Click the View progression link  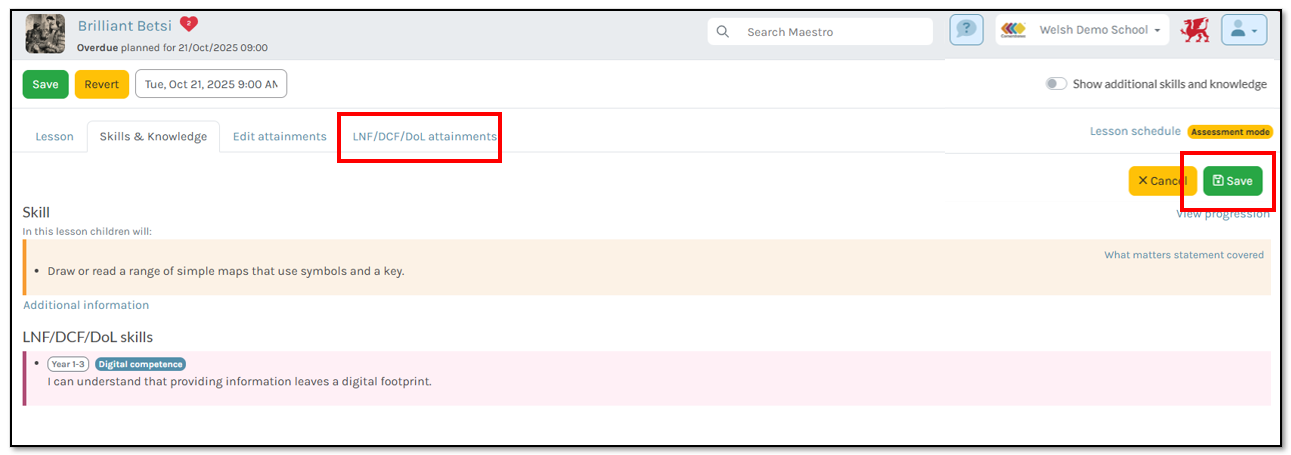click(1222, 214)
